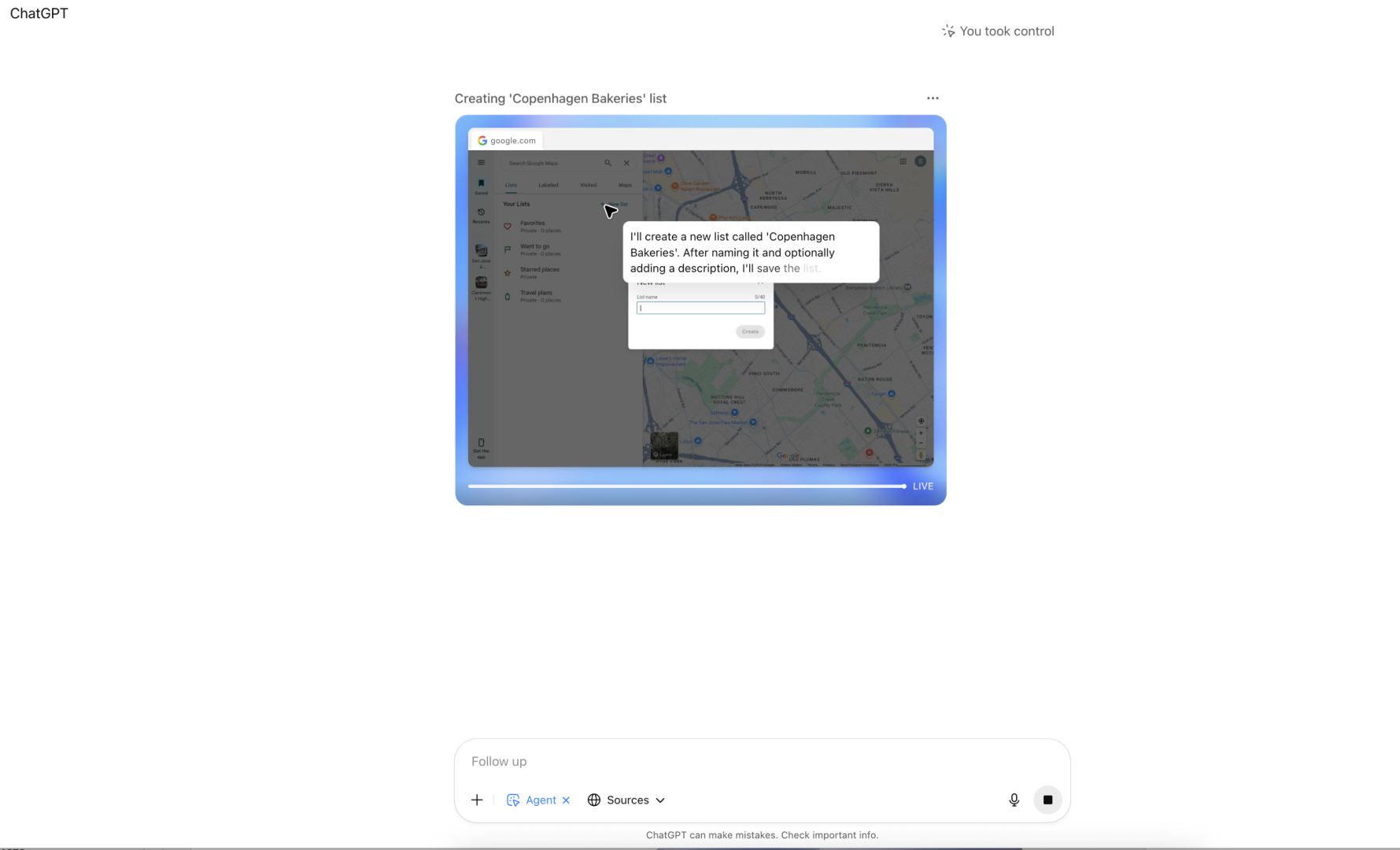This screenshot has height=850, width=1400.
Task: Open the Favorites list
Action: point(567,227)
